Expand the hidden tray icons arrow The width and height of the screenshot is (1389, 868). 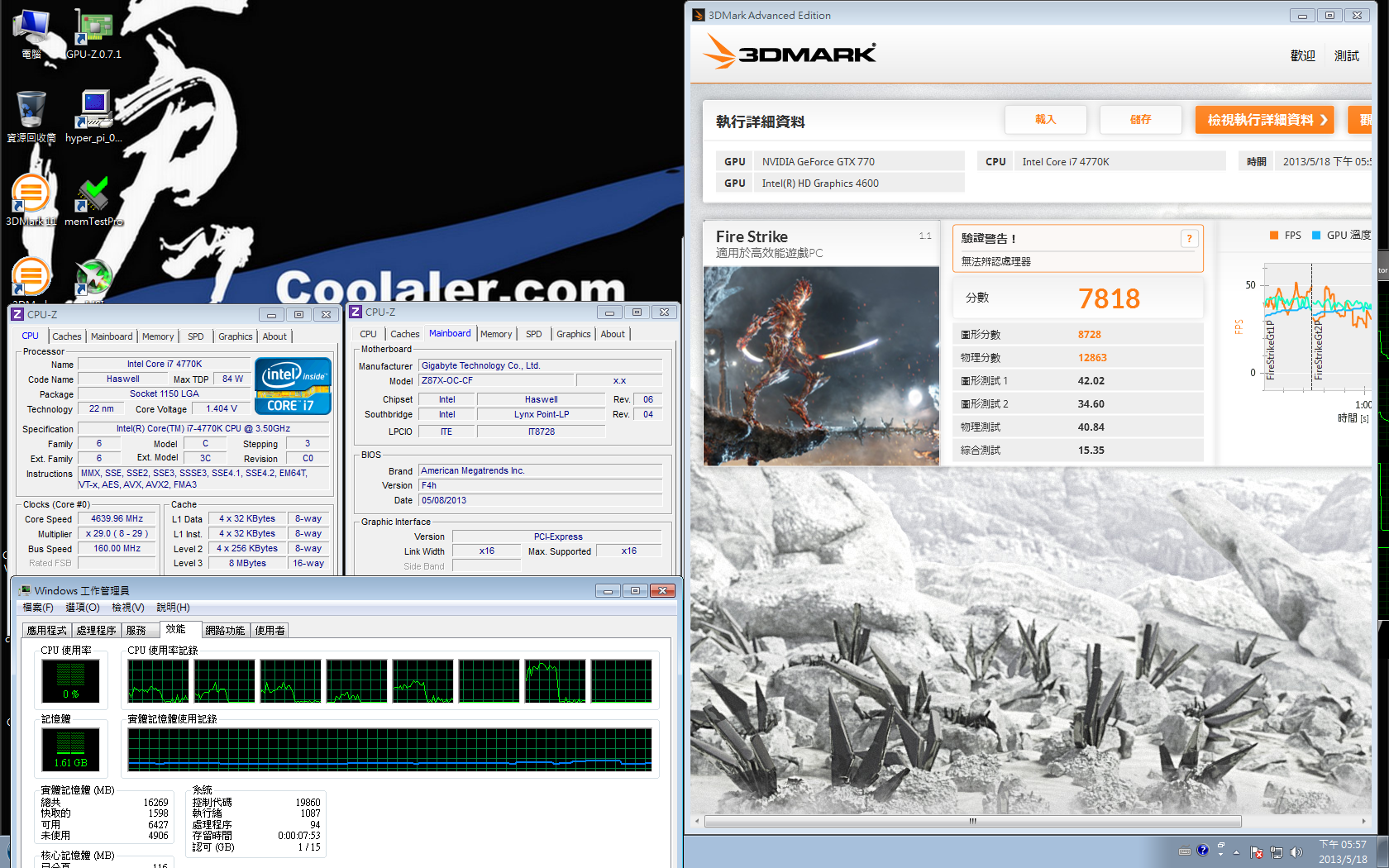pyautogui.click(x=1237, y=852)
